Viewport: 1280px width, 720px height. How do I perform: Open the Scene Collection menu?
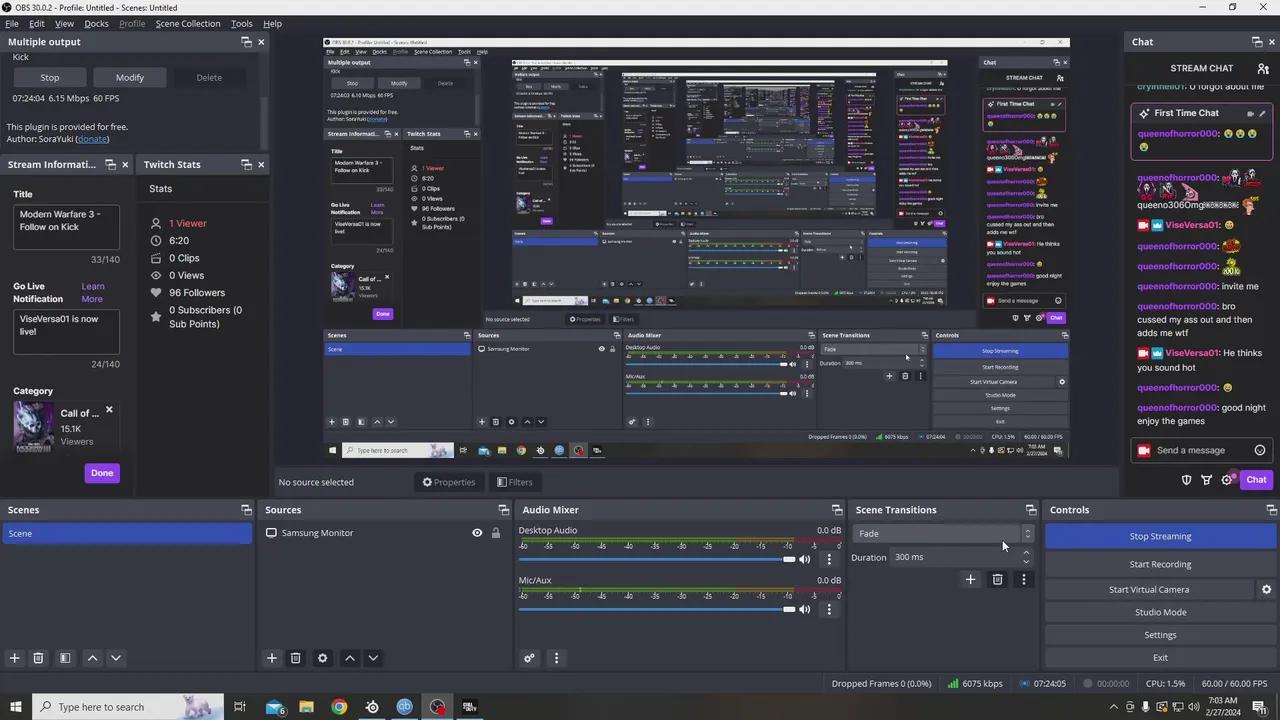pyautogui.click(x=188, y=23)
